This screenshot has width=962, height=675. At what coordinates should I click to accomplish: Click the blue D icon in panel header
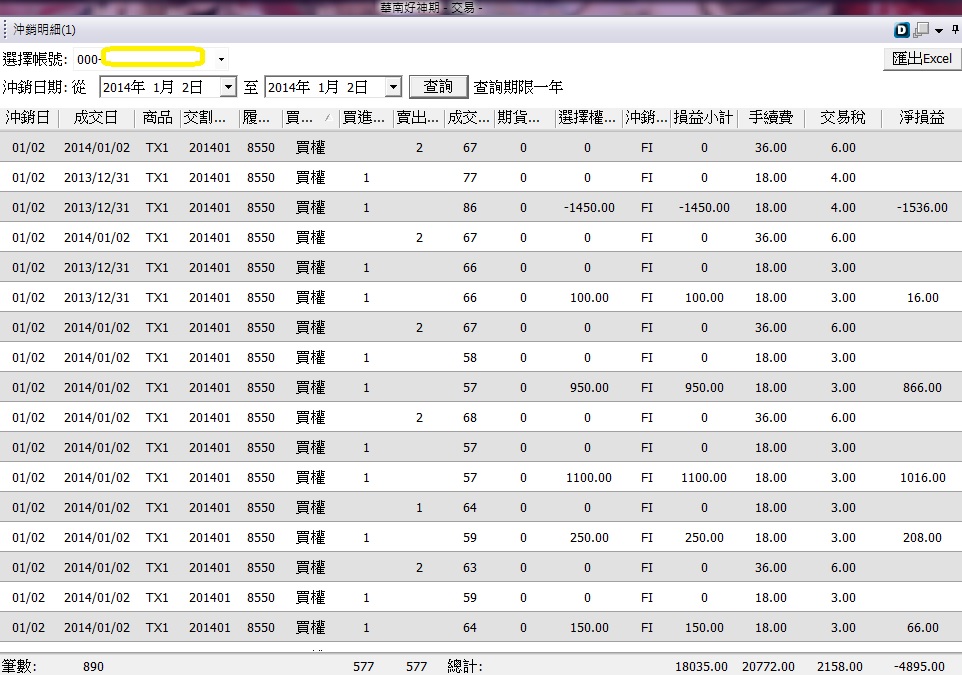[x=901, y=29]
